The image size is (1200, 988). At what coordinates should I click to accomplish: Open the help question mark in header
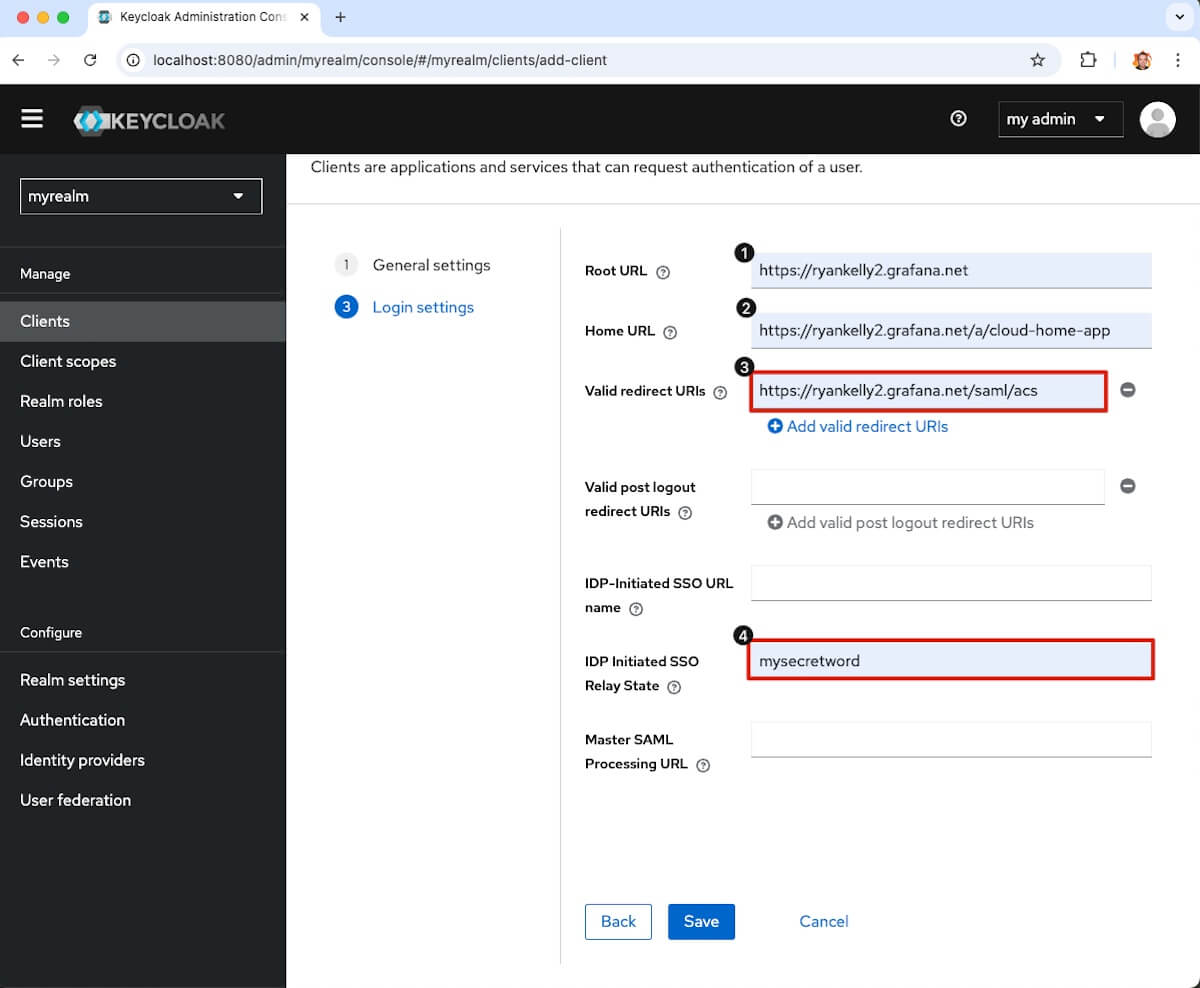tap(958, 119)
